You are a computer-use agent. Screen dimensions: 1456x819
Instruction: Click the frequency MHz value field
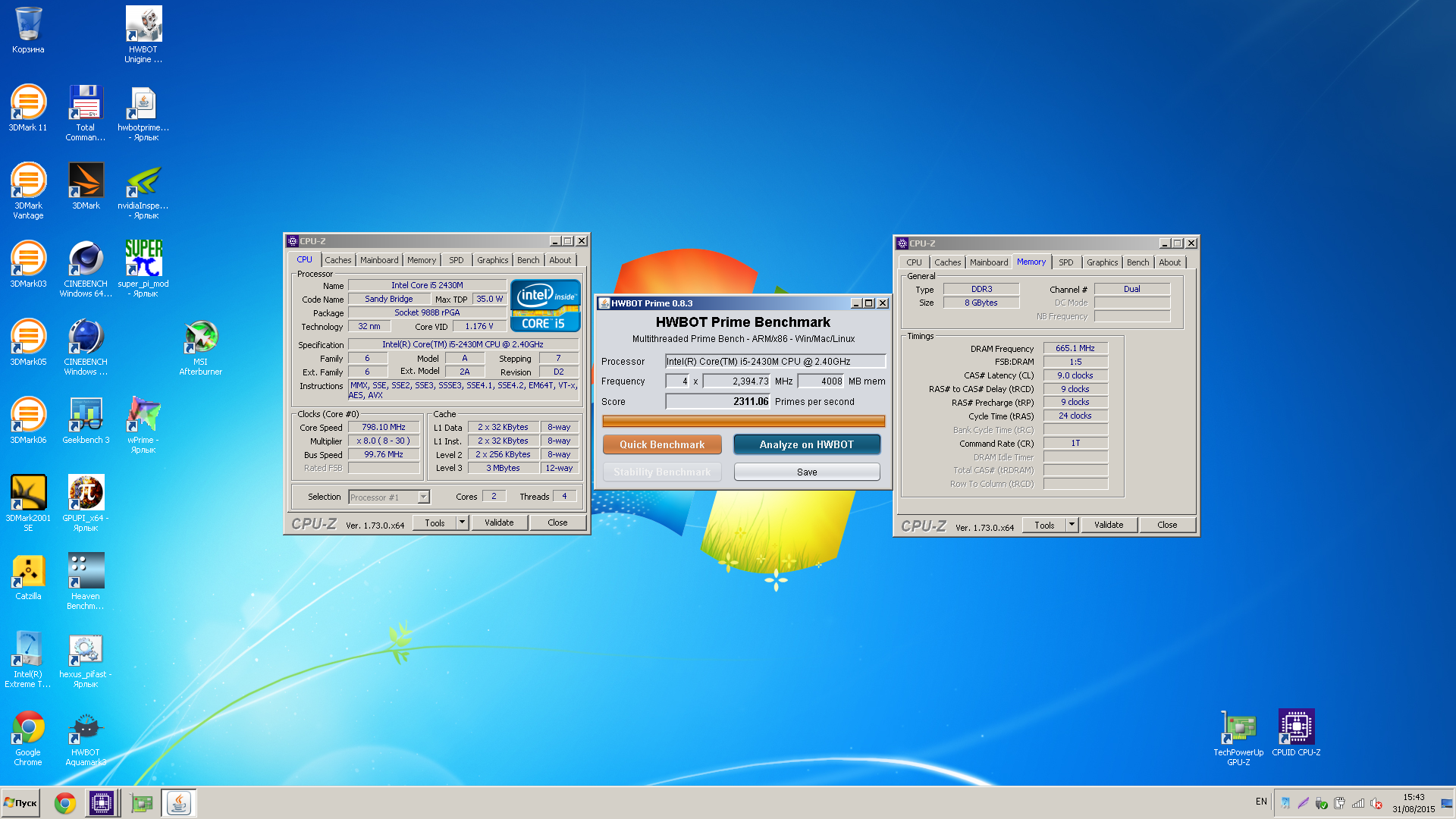point(736,381)
